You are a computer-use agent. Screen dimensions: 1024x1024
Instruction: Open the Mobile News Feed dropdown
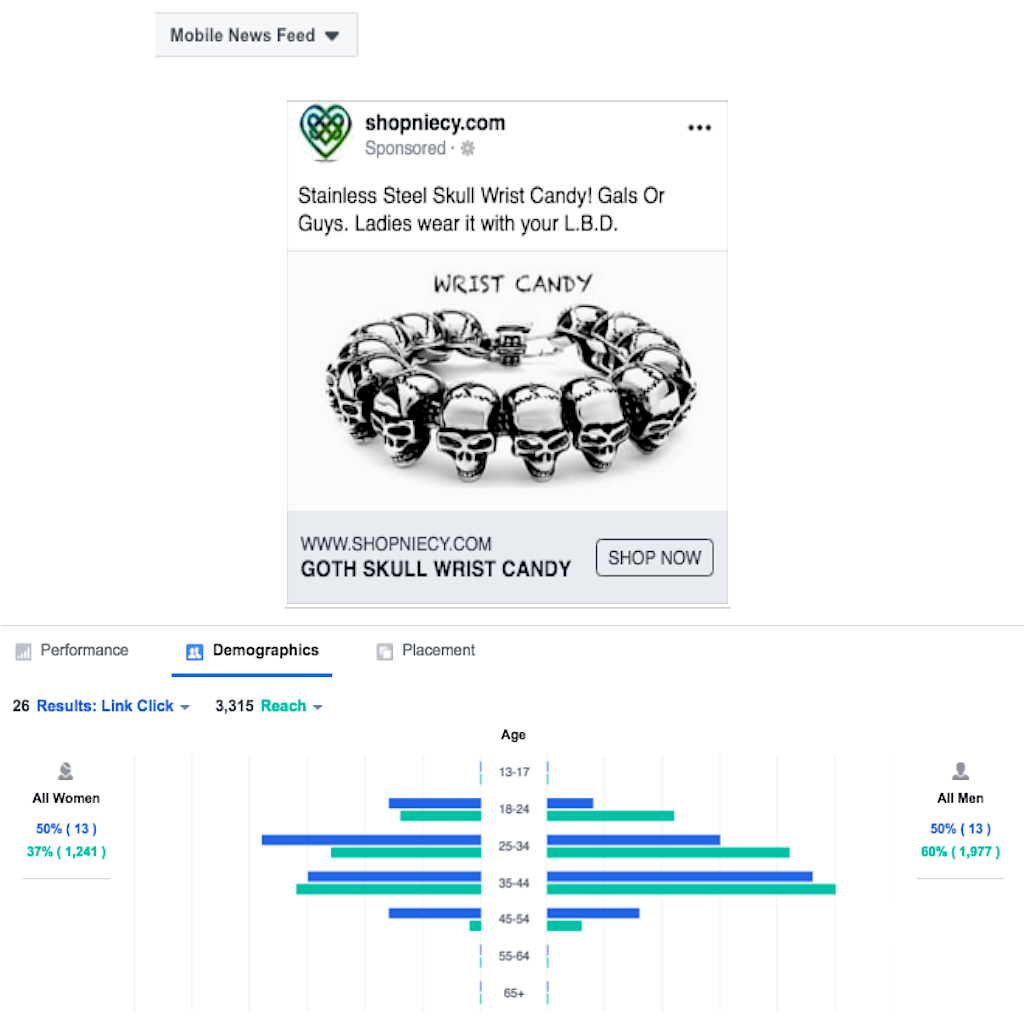tap(256, 35)
